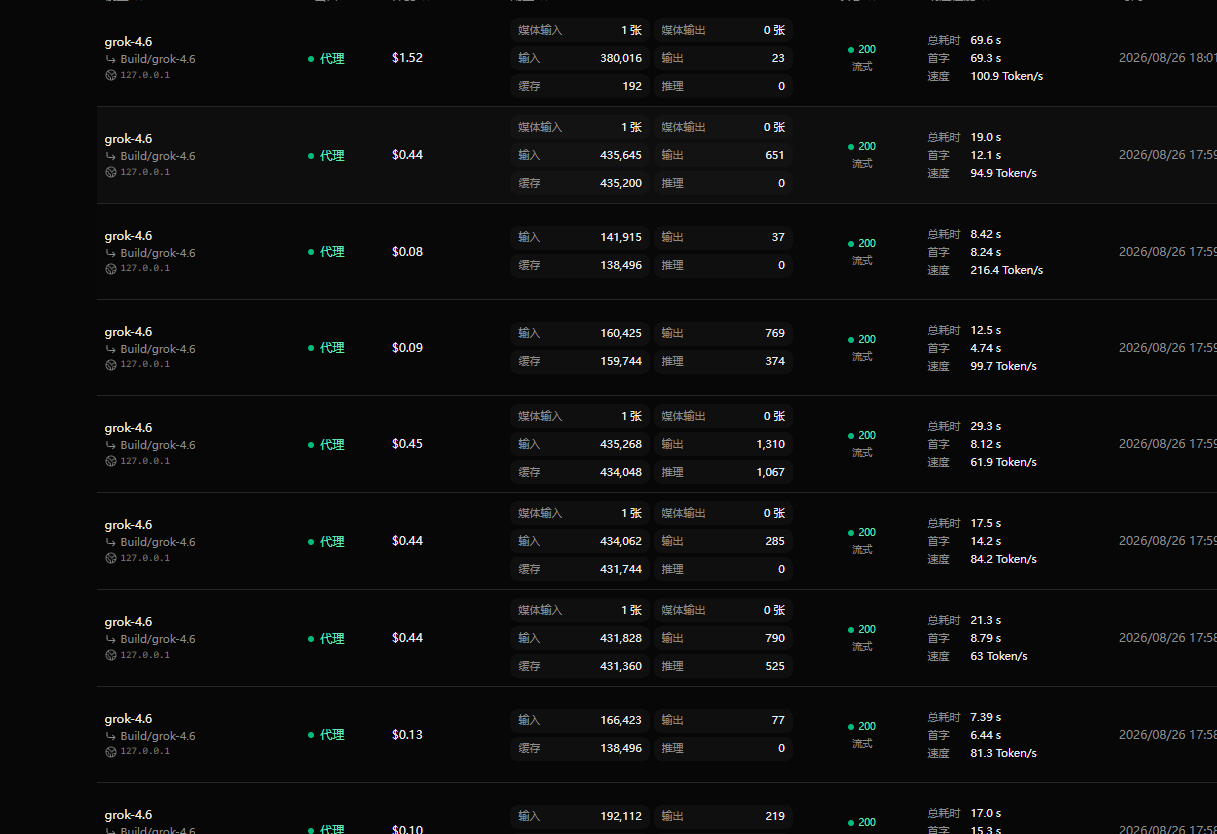Click first-token time 4.74 s
1217x834 pixels.
(986, 348)
